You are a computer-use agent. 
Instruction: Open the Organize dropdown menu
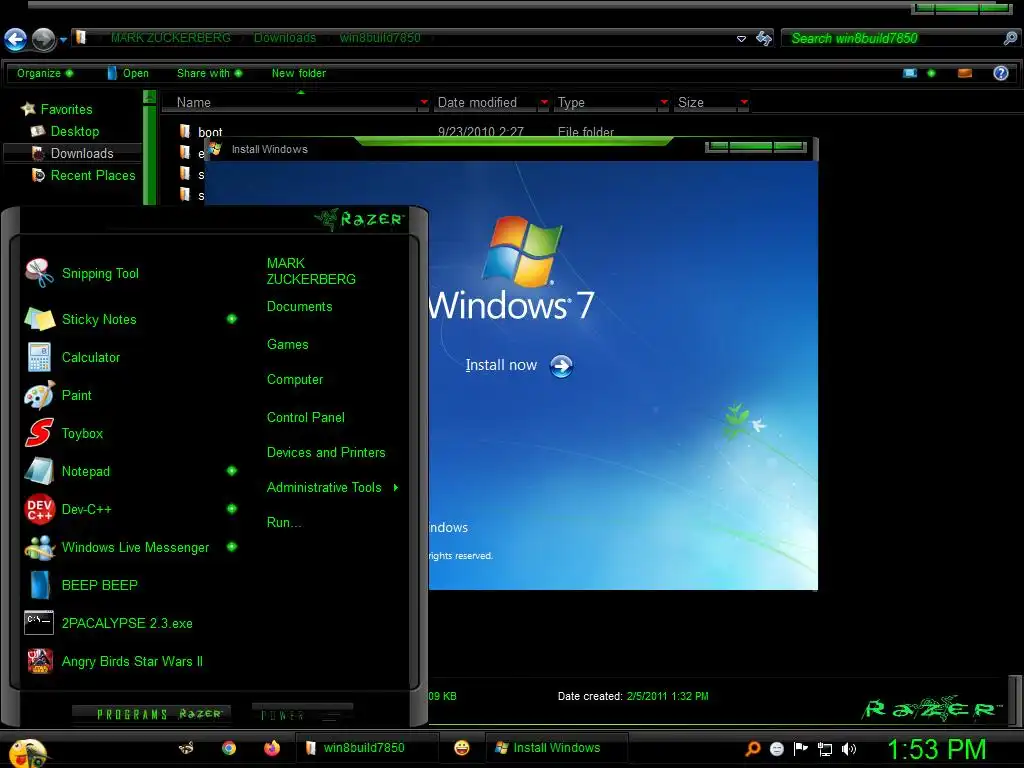pyautogui.click(x=45, y=73)
